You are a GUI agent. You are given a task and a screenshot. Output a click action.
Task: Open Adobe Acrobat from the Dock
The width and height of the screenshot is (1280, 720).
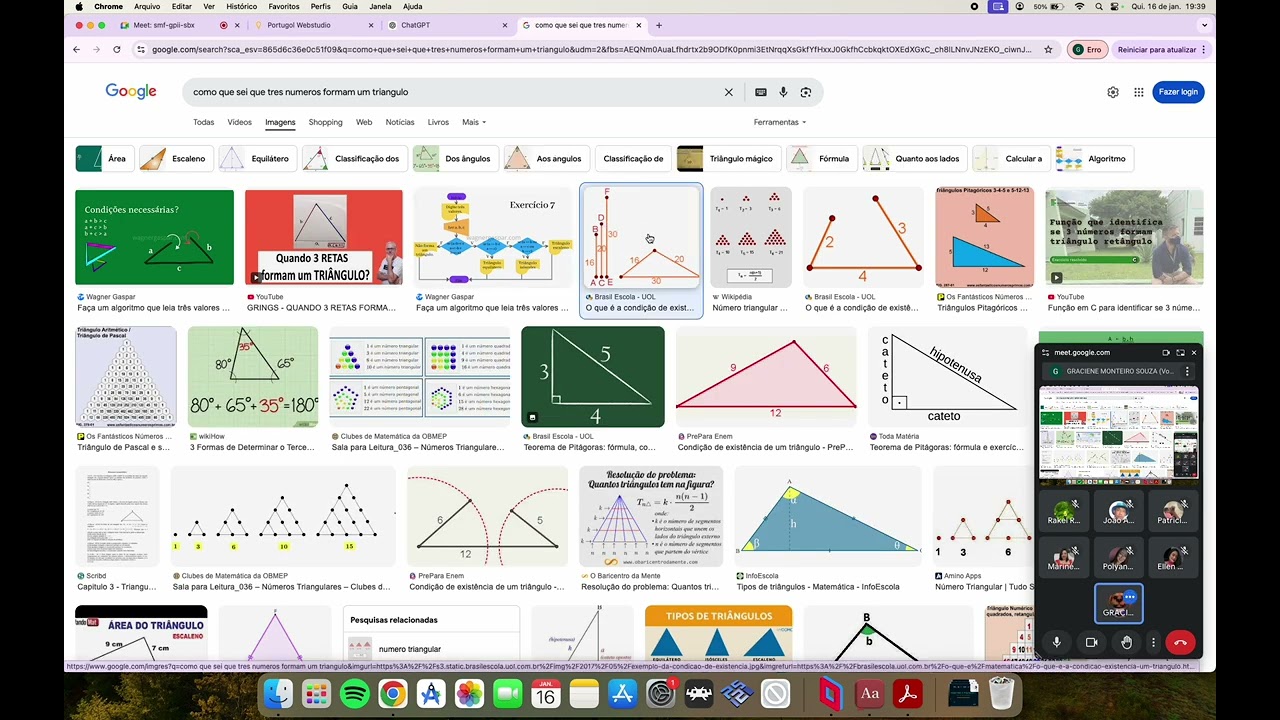tap(908, 693)
